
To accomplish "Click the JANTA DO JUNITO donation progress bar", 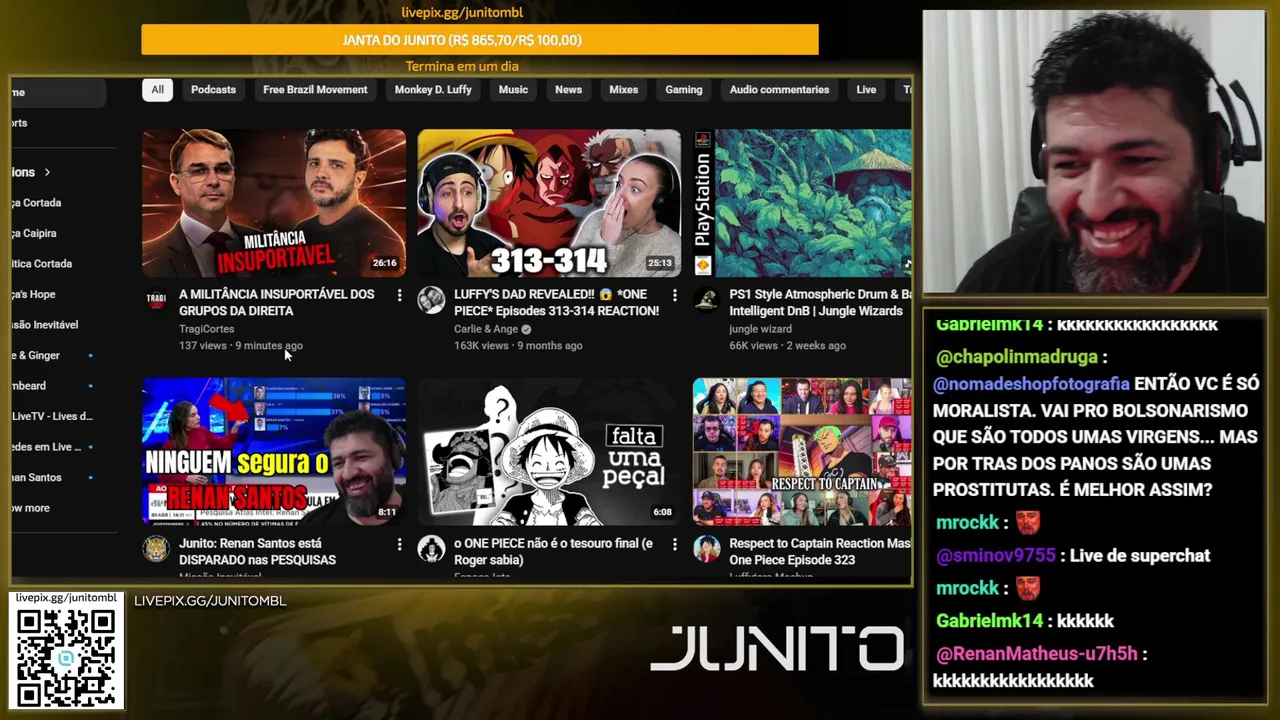I will pyautogui.click(x=480, y=40).
